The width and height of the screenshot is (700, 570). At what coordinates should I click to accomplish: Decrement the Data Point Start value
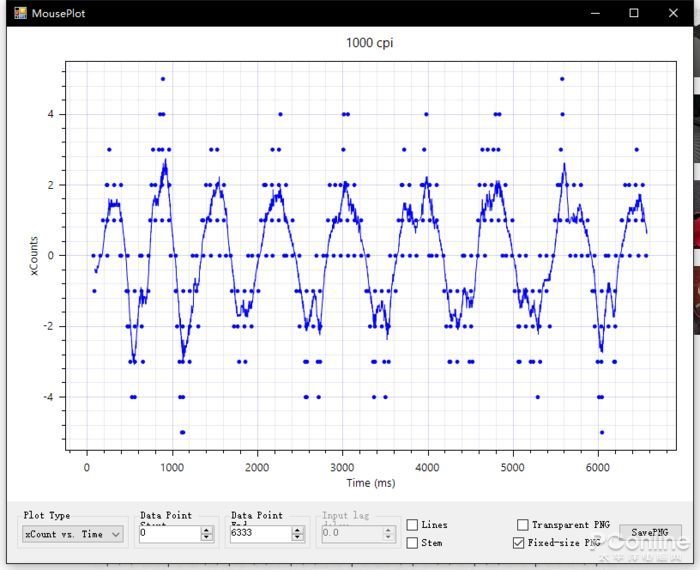tap(206, 537)
